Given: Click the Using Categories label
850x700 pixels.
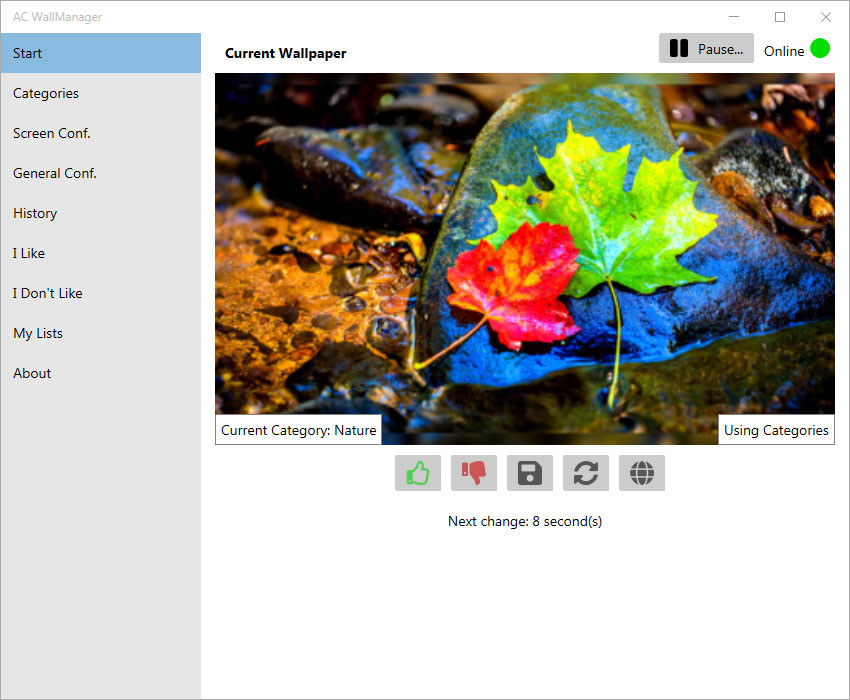Looking at the screenshot, I should coord(776,430).
